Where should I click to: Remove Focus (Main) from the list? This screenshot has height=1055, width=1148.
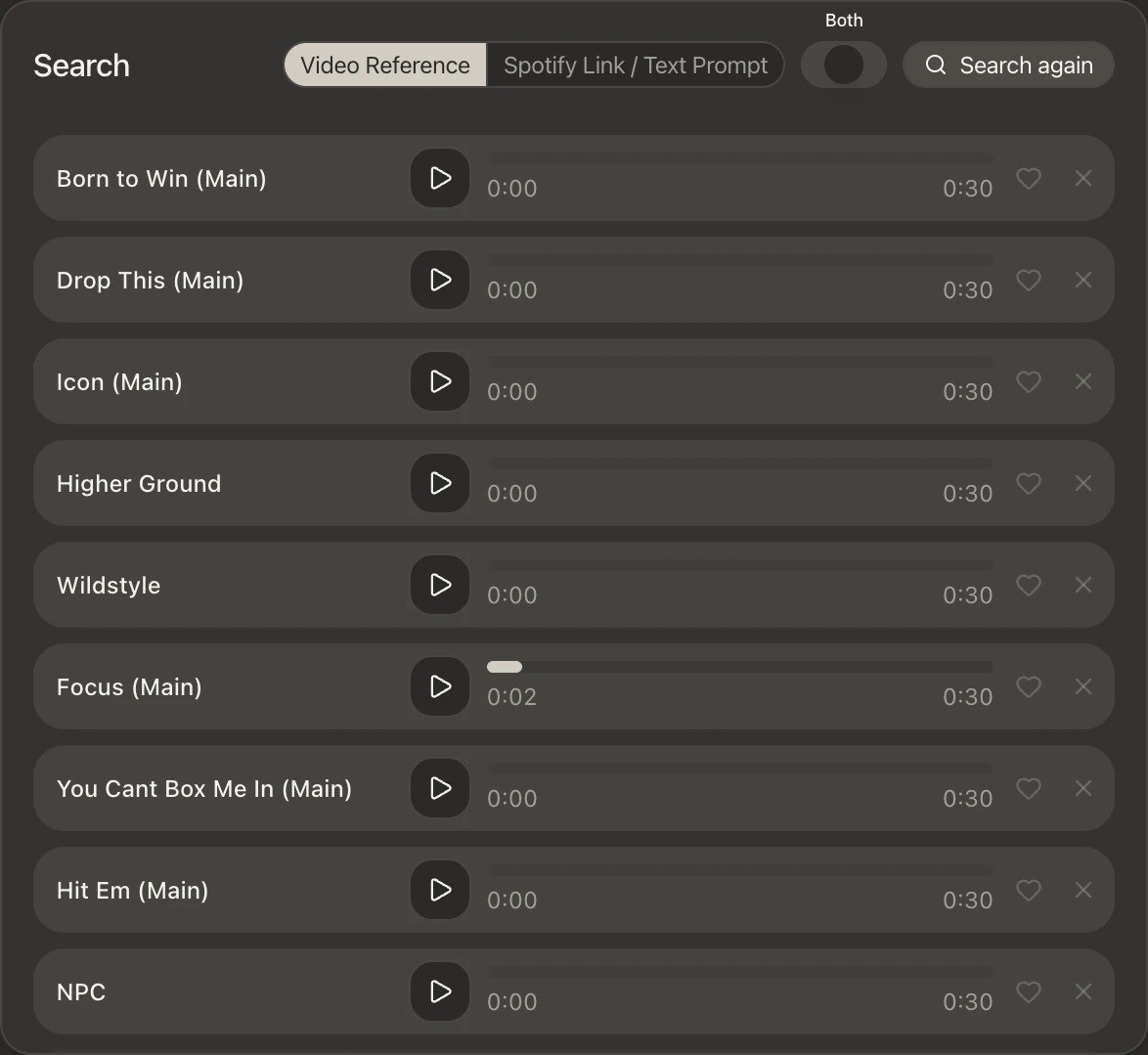coord(1083,686)
